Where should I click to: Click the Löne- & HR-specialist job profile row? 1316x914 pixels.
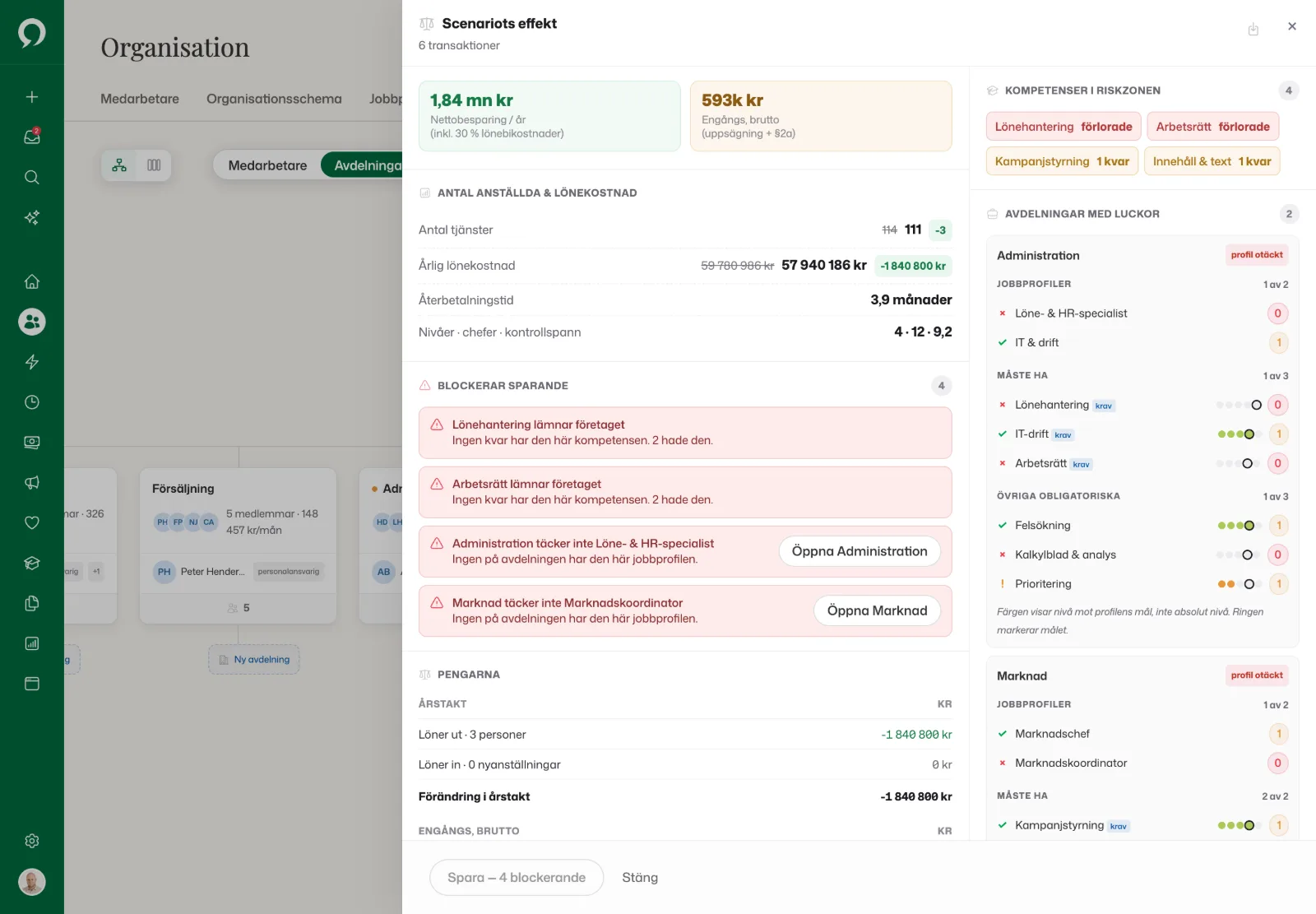click(1142, 313)
